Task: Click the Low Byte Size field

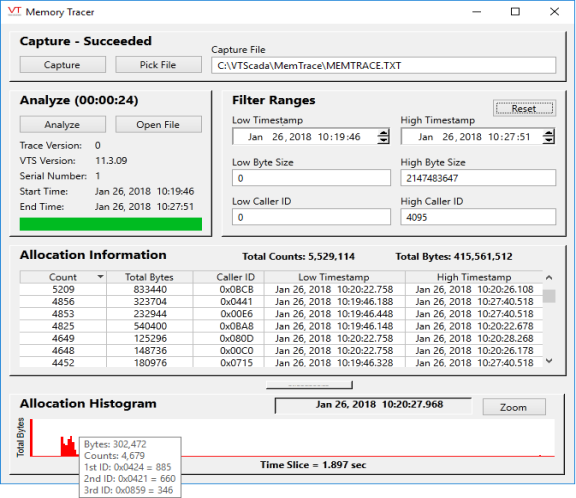Action: pyautogui.click(x=311, y=178)
